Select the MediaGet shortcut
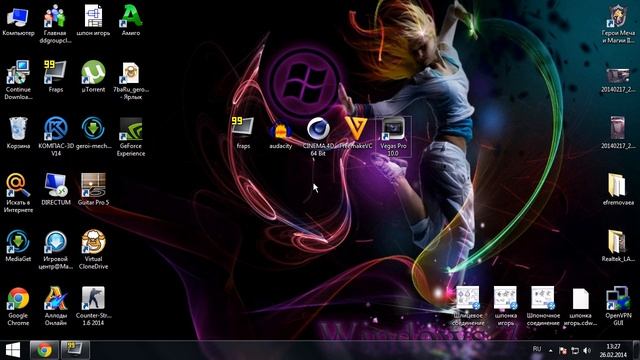Viewport: 640px width, 360px height. tap(18, 246)
